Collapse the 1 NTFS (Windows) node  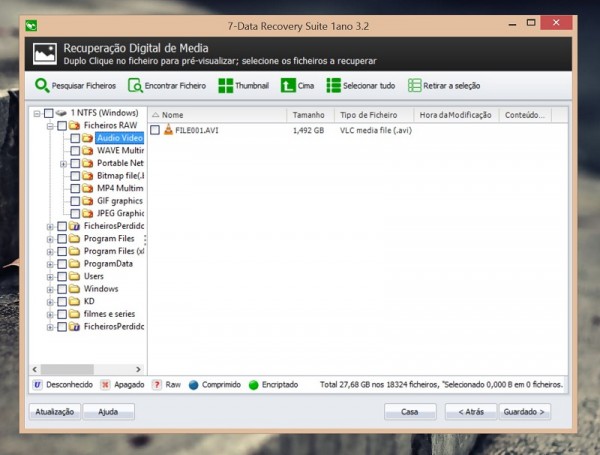37,114
